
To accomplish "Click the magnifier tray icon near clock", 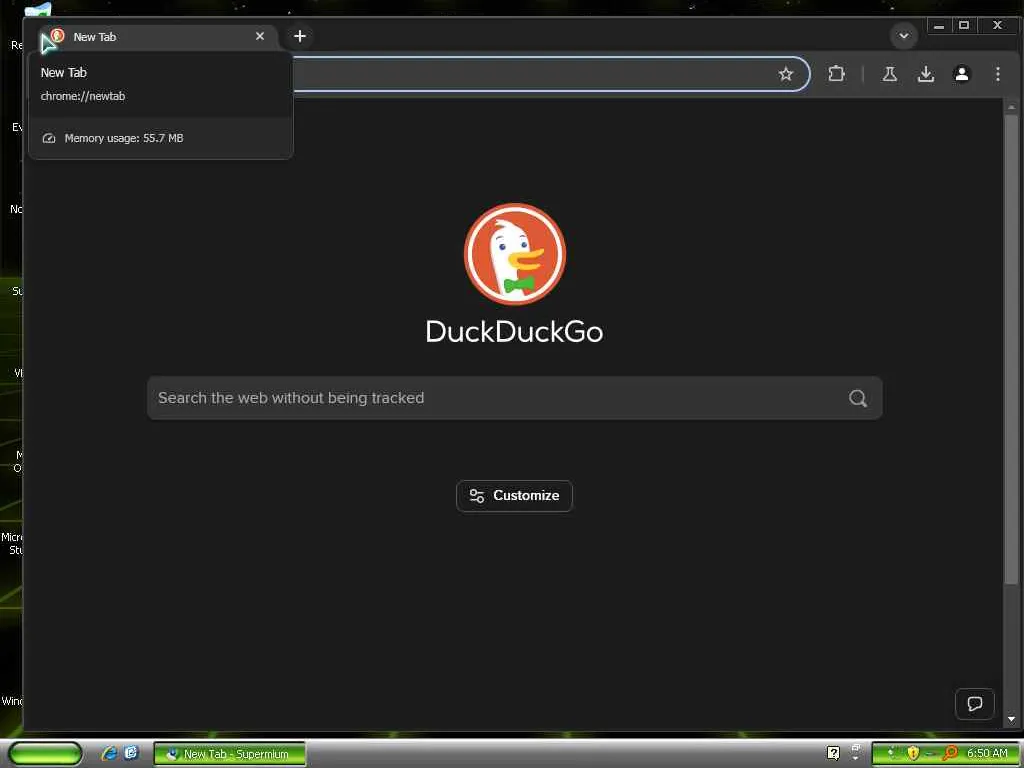I will click(x=950, y=753).
